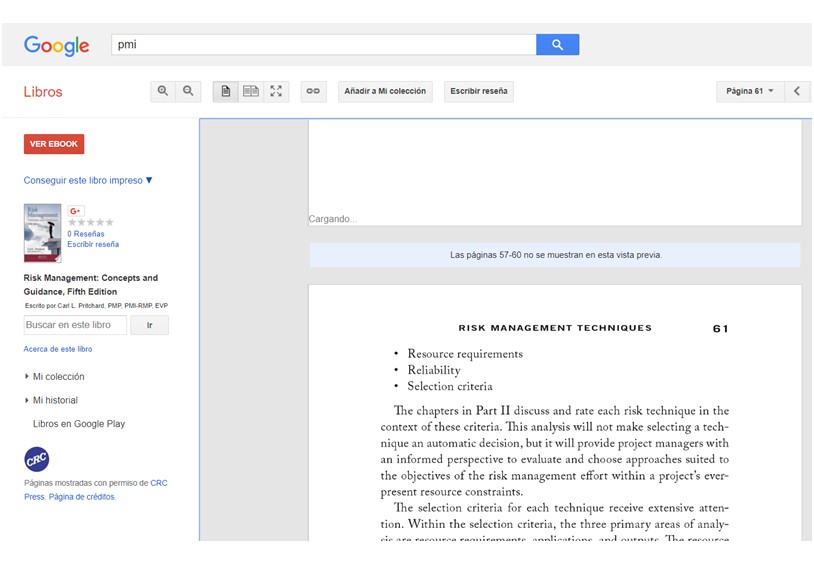The image size is (814, 564).
Task: Click the Google+ share icon
Action: (x=76, y=211)
